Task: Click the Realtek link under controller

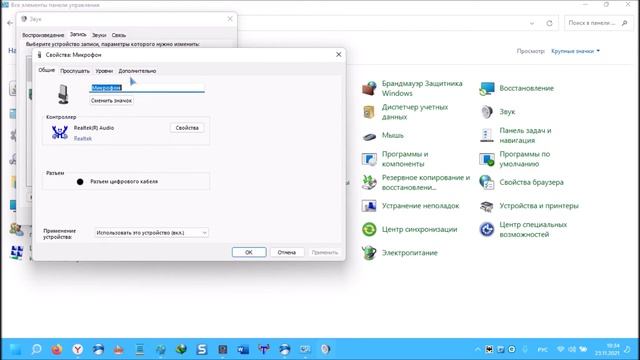Action: (x=82, y=139)
